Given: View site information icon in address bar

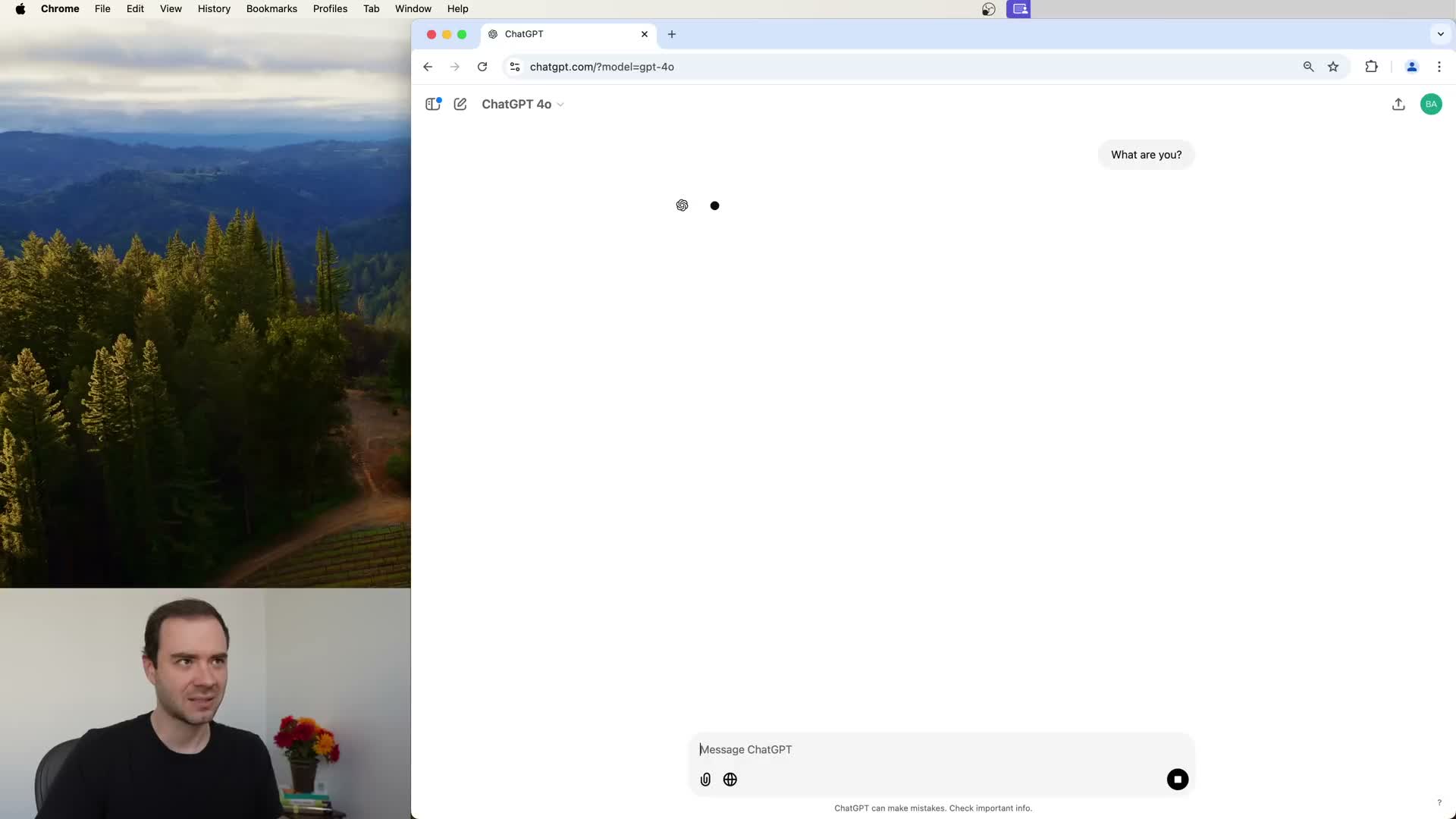Looking at the screenshot, I should [x=515, y=67].
